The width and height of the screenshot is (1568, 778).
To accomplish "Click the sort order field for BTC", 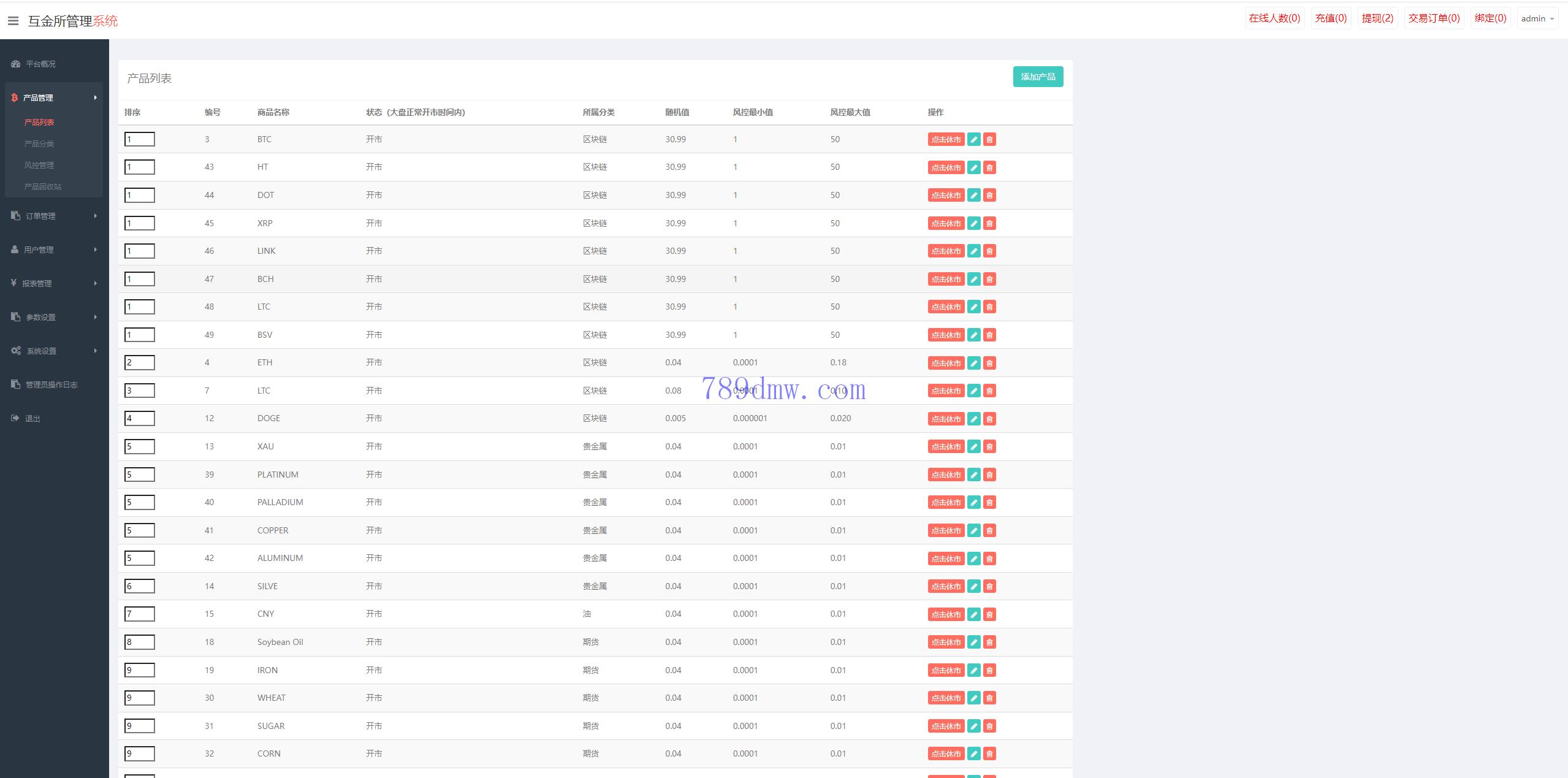I will pyautogui.click(x=140, y=139).
